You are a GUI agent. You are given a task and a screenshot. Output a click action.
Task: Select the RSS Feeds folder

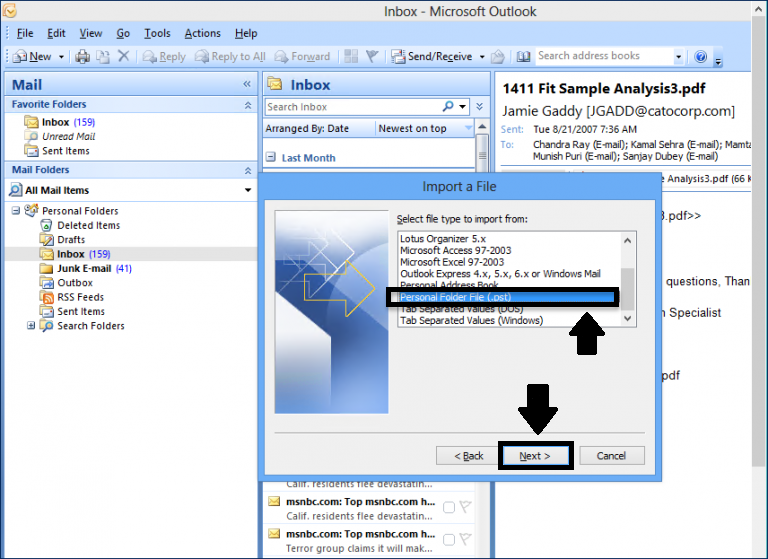coord(72,297)
